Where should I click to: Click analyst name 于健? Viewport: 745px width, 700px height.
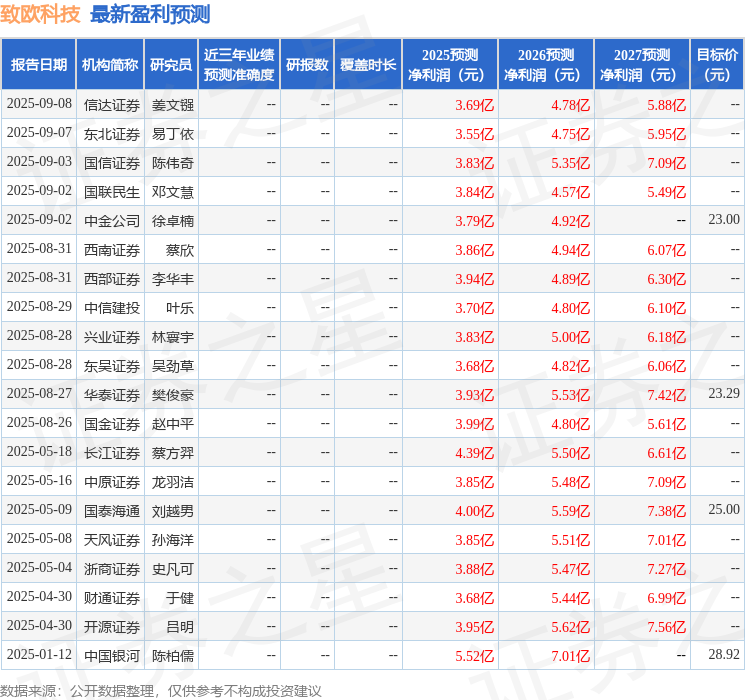coord(180,598)
